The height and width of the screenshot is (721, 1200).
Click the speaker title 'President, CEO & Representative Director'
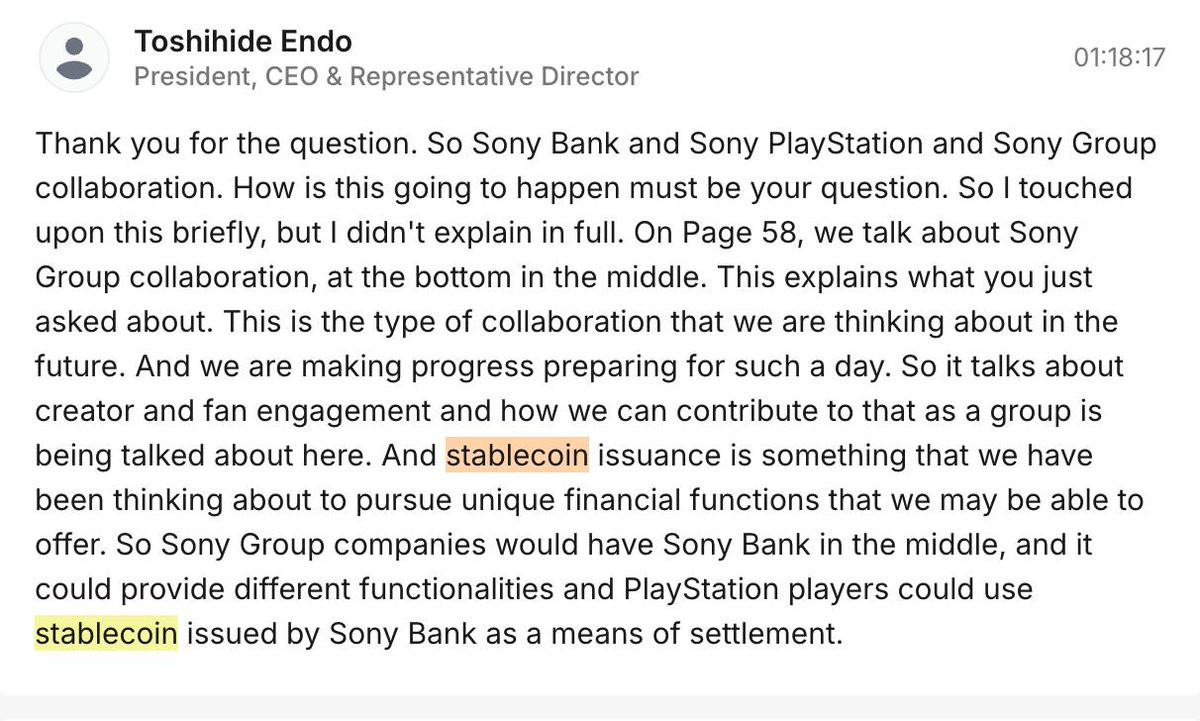pyautogui.click(x=386, y=76)
